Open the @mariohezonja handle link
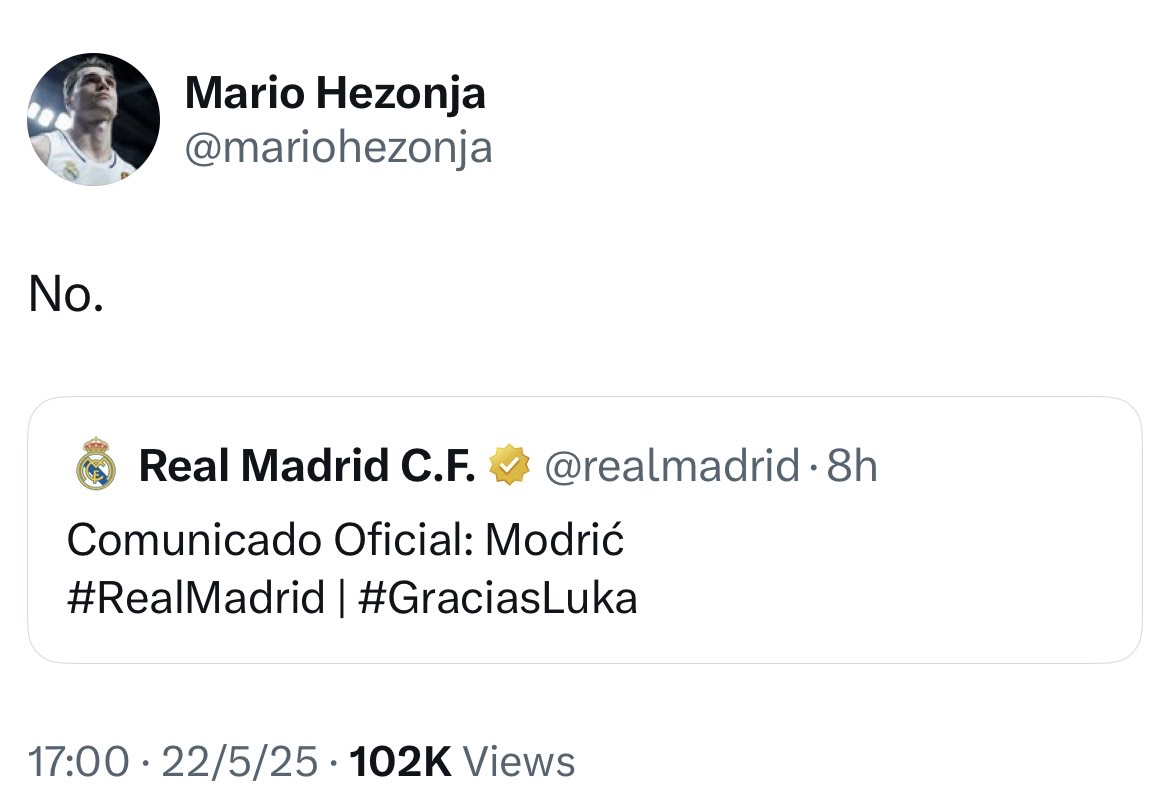Image resolution: width=1170 pixels, height=811 pixels. [x=338, y=148]
